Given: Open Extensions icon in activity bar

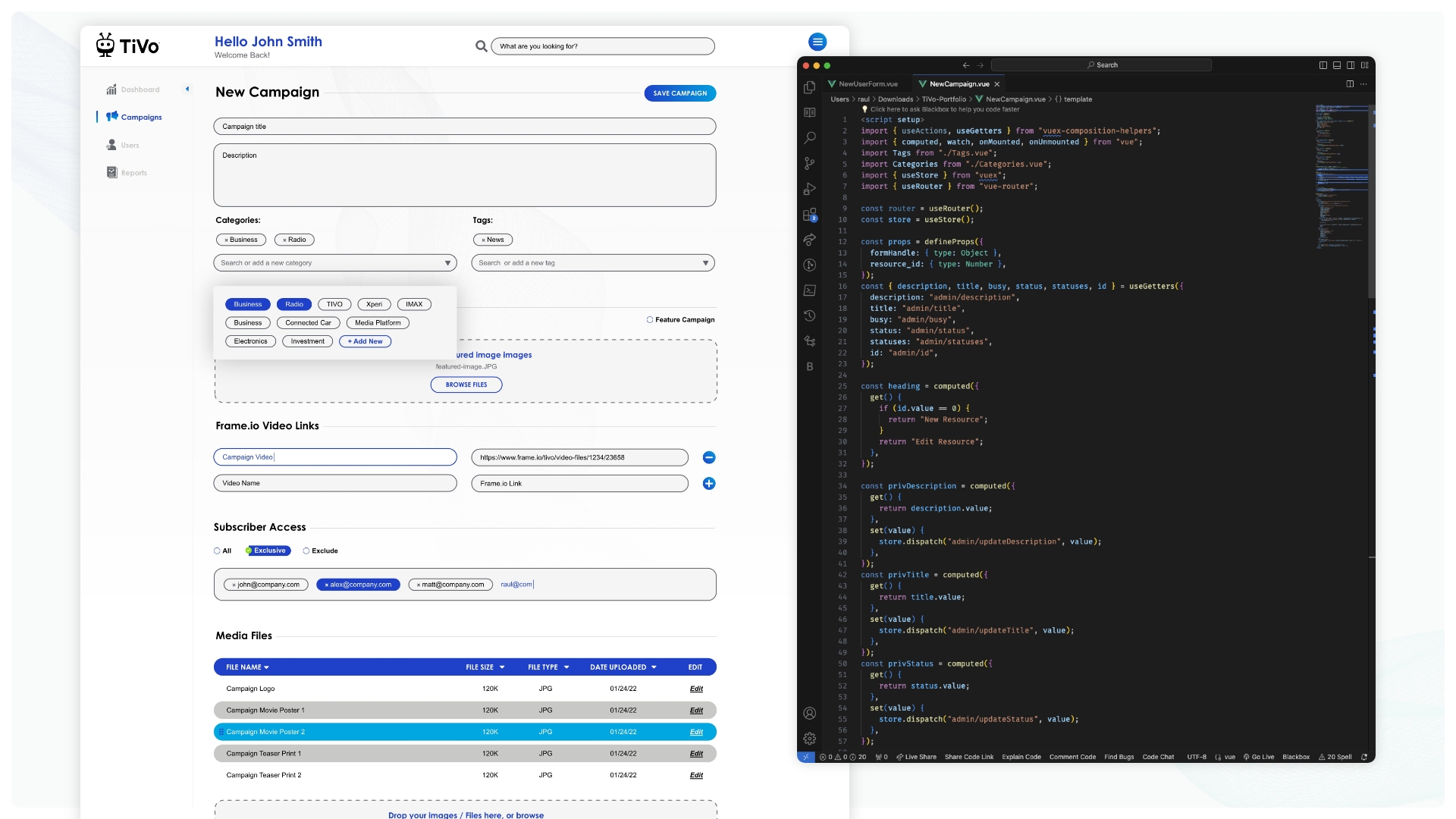Looking at the screenshot, I should (x=810, y=215).
